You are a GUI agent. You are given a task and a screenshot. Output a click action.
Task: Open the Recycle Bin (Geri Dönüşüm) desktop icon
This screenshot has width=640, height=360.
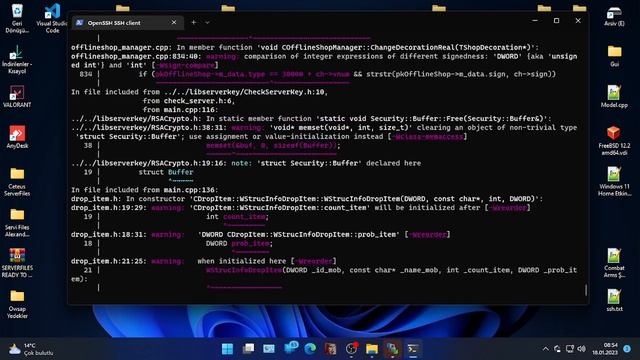point(17,18)
